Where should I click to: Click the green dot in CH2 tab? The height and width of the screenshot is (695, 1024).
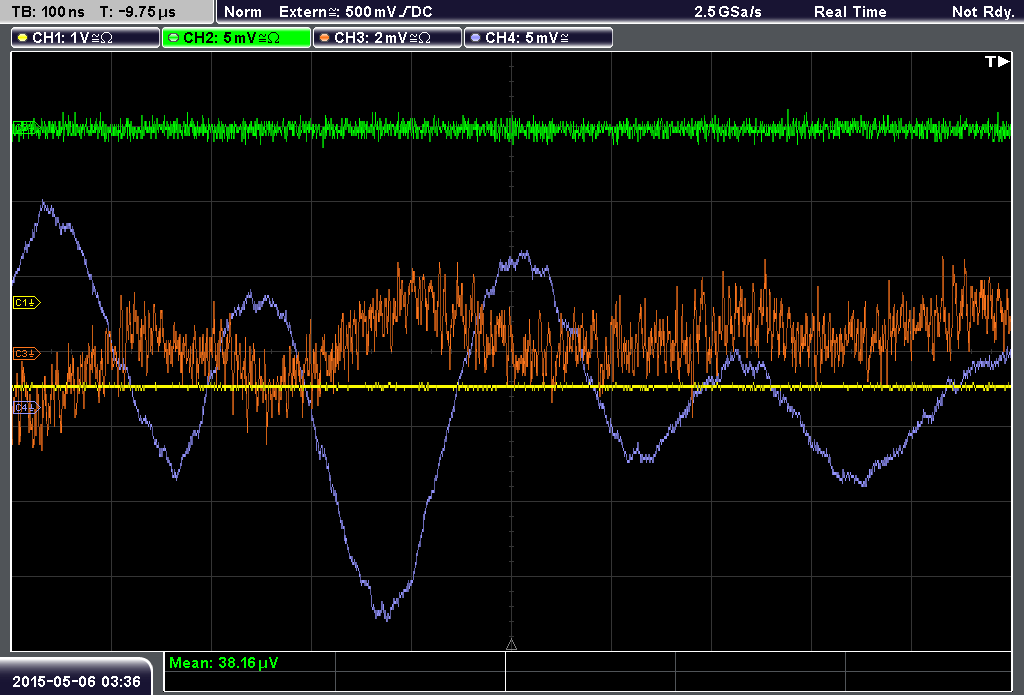pyautogui.click(x=174, y=38)
